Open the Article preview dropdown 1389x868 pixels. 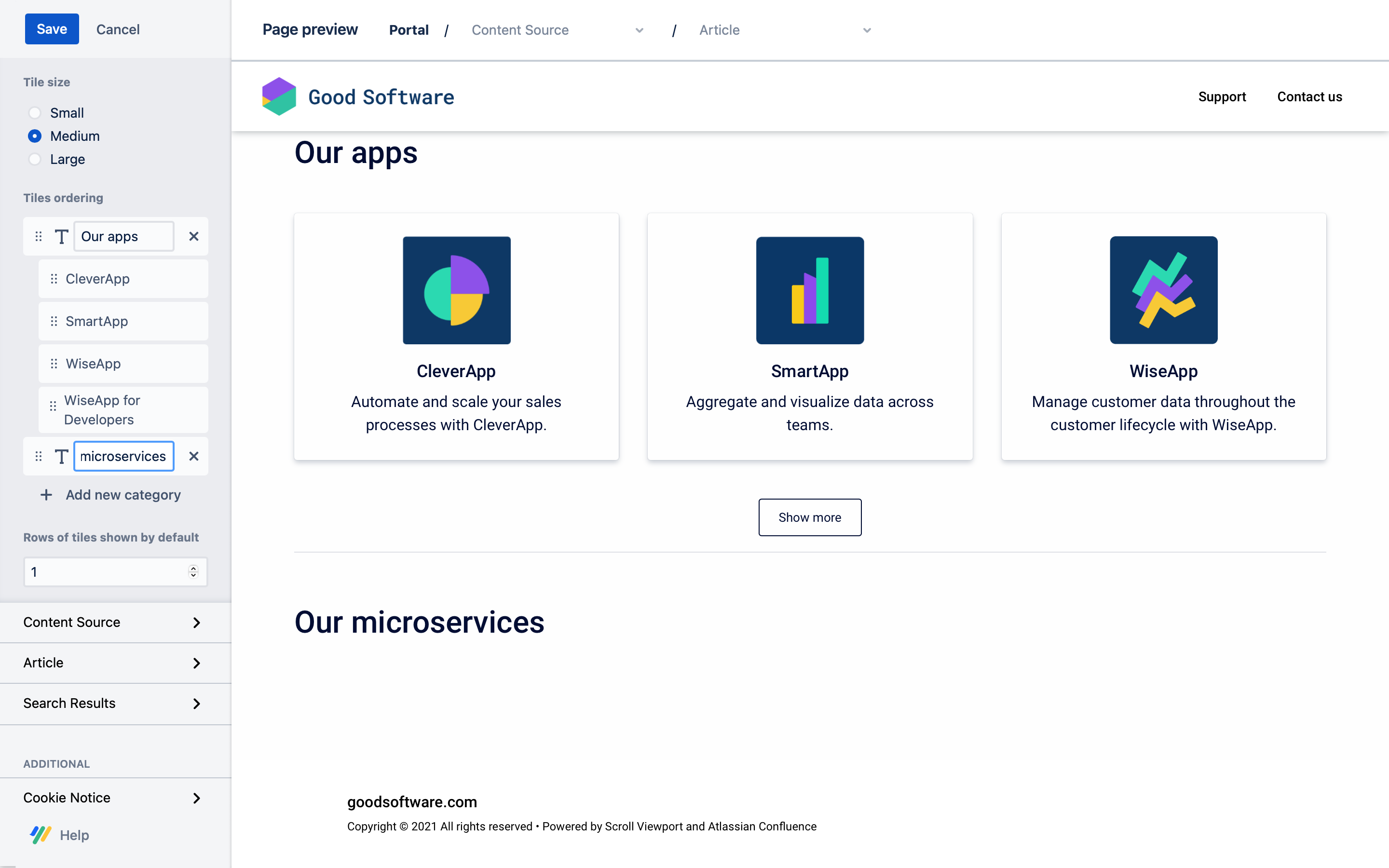[784, 30]
